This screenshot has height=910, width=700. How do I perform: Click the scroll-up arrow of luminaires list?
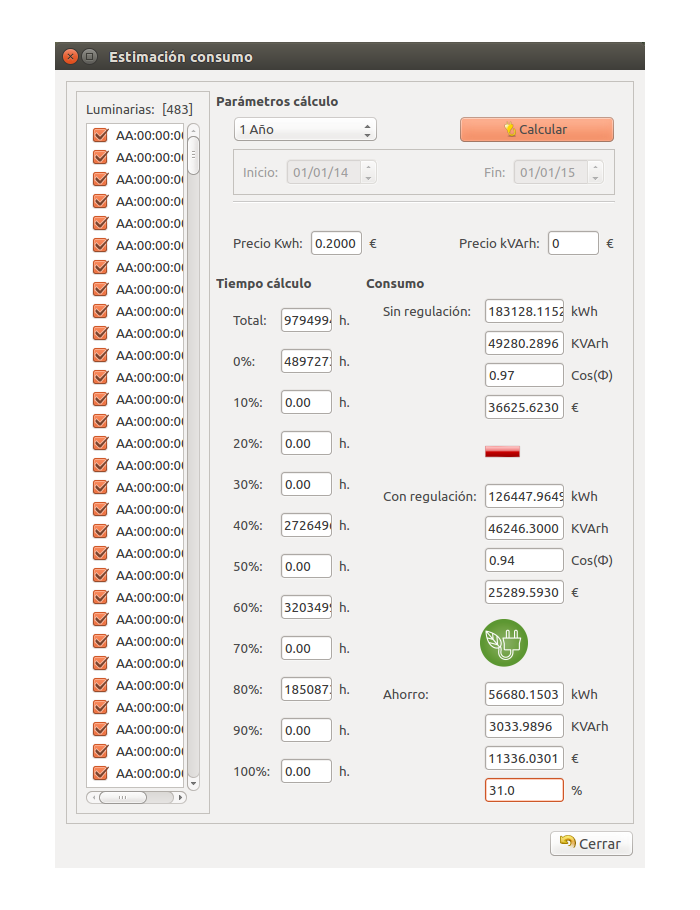[193, 130]
